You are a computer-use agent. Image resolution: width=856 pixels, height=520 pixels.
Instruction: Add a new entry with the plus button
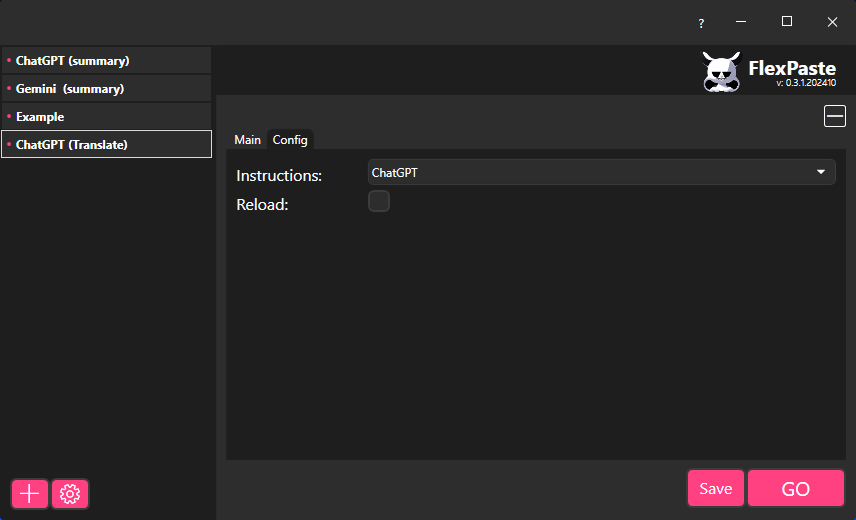30,493
